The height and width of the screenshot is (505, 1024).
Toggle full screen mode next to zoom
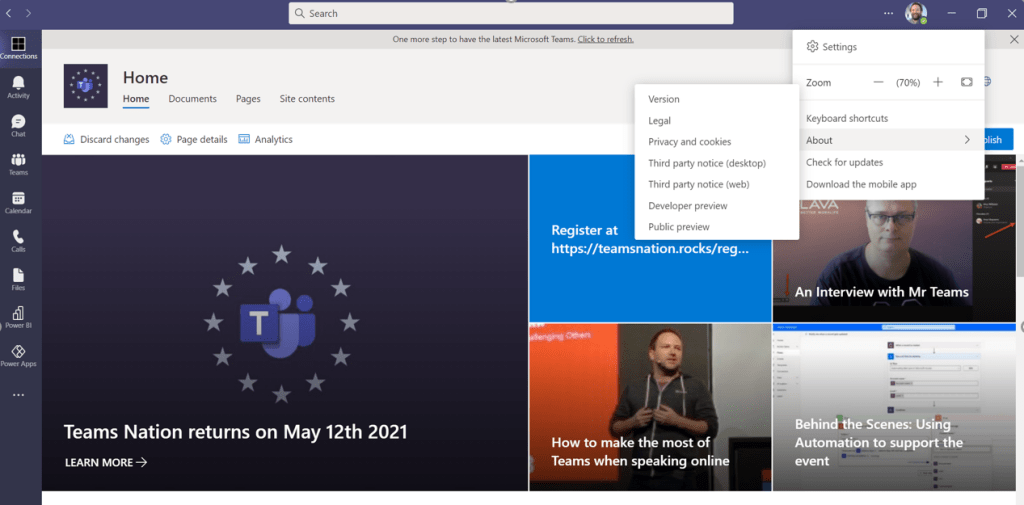[966, 82]
